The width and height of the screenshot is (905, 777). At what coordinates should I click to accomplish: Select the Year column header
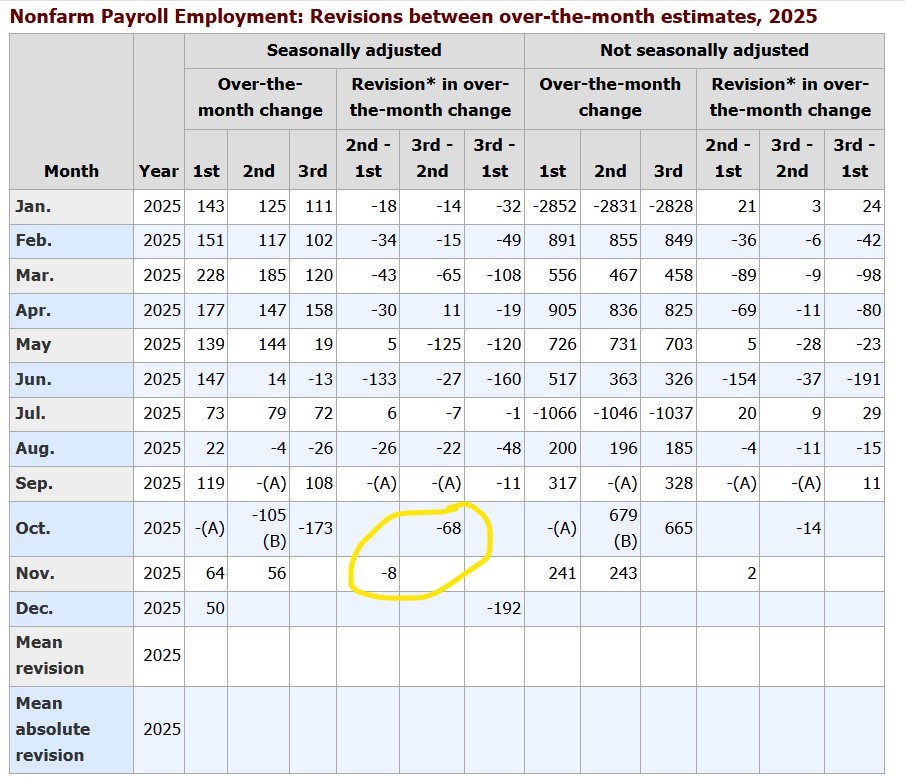tap(159, 171)
